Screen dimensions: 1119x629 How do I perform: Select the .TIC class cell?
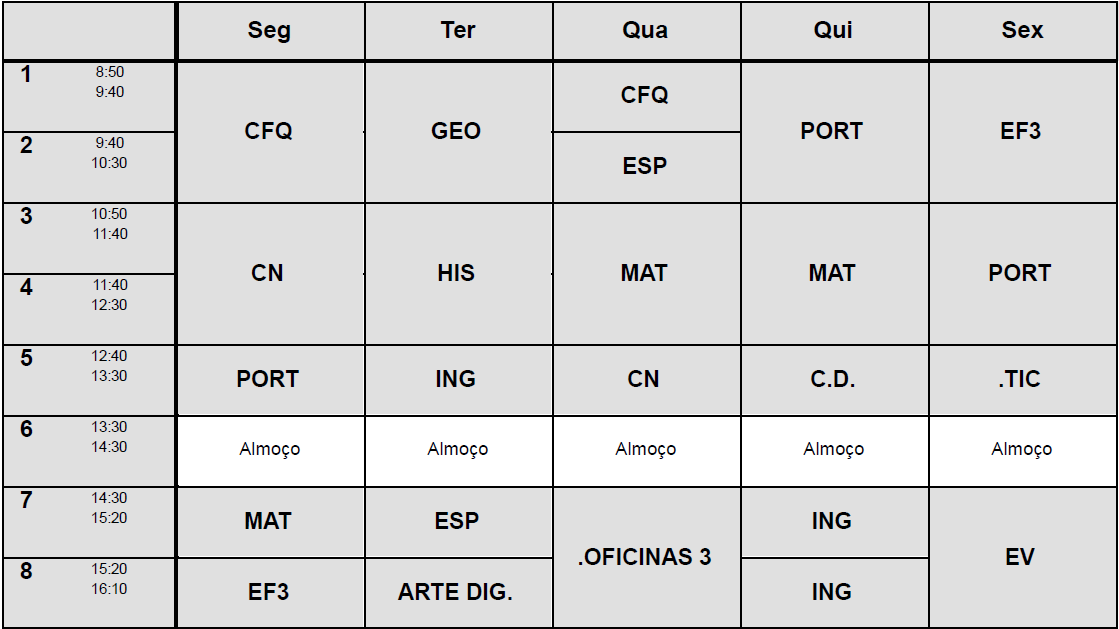point(1021,379)
